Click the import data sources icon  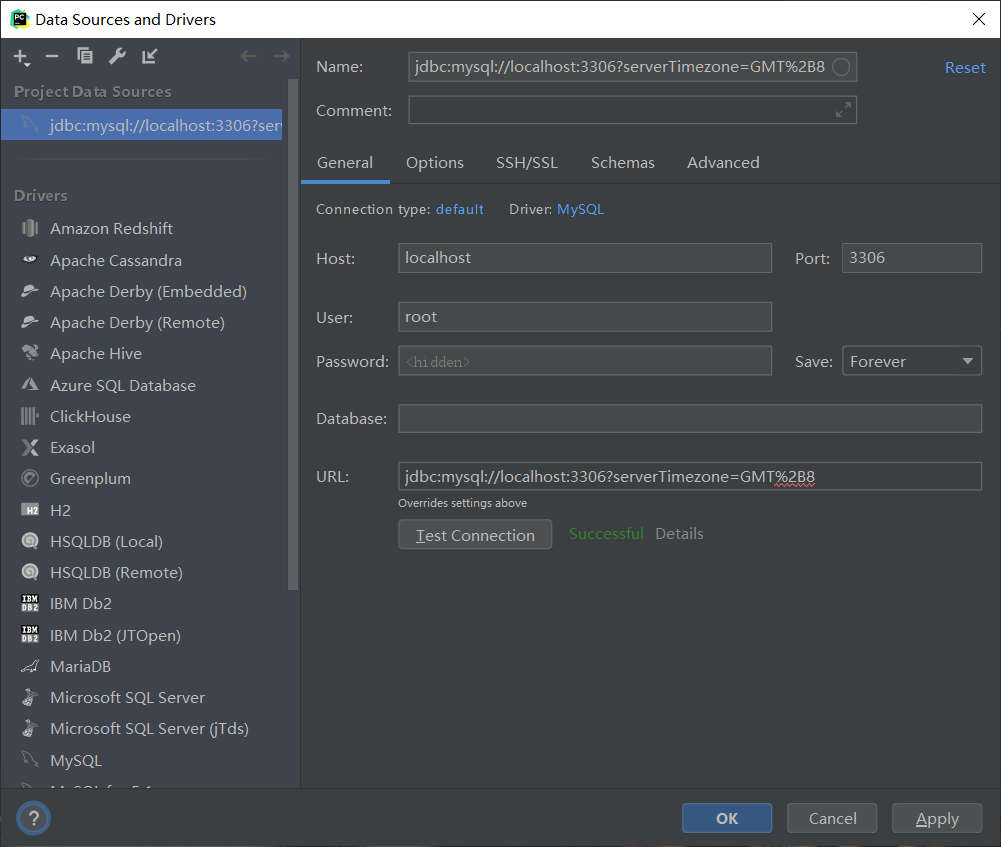coord(148,57)
